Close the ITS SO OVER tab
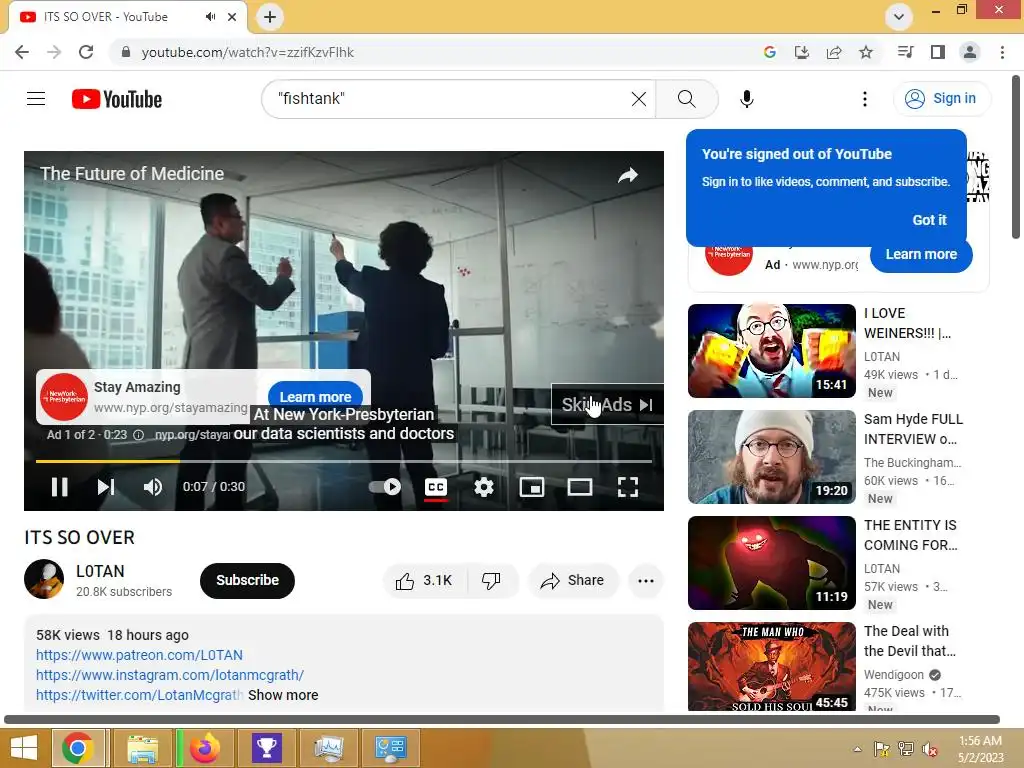Image resolution: width=1024 pixels, height=768 pixels. click(232, 17)
